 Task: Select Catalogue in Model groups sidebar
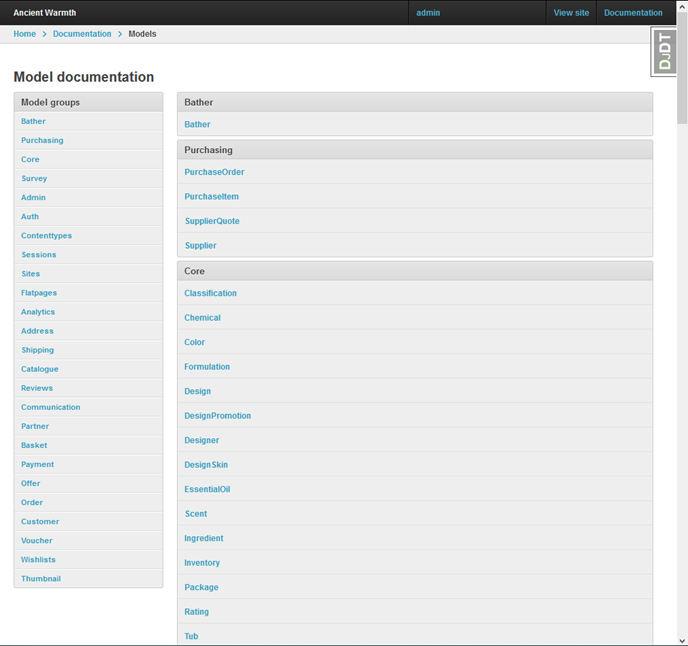coord(40,370)
